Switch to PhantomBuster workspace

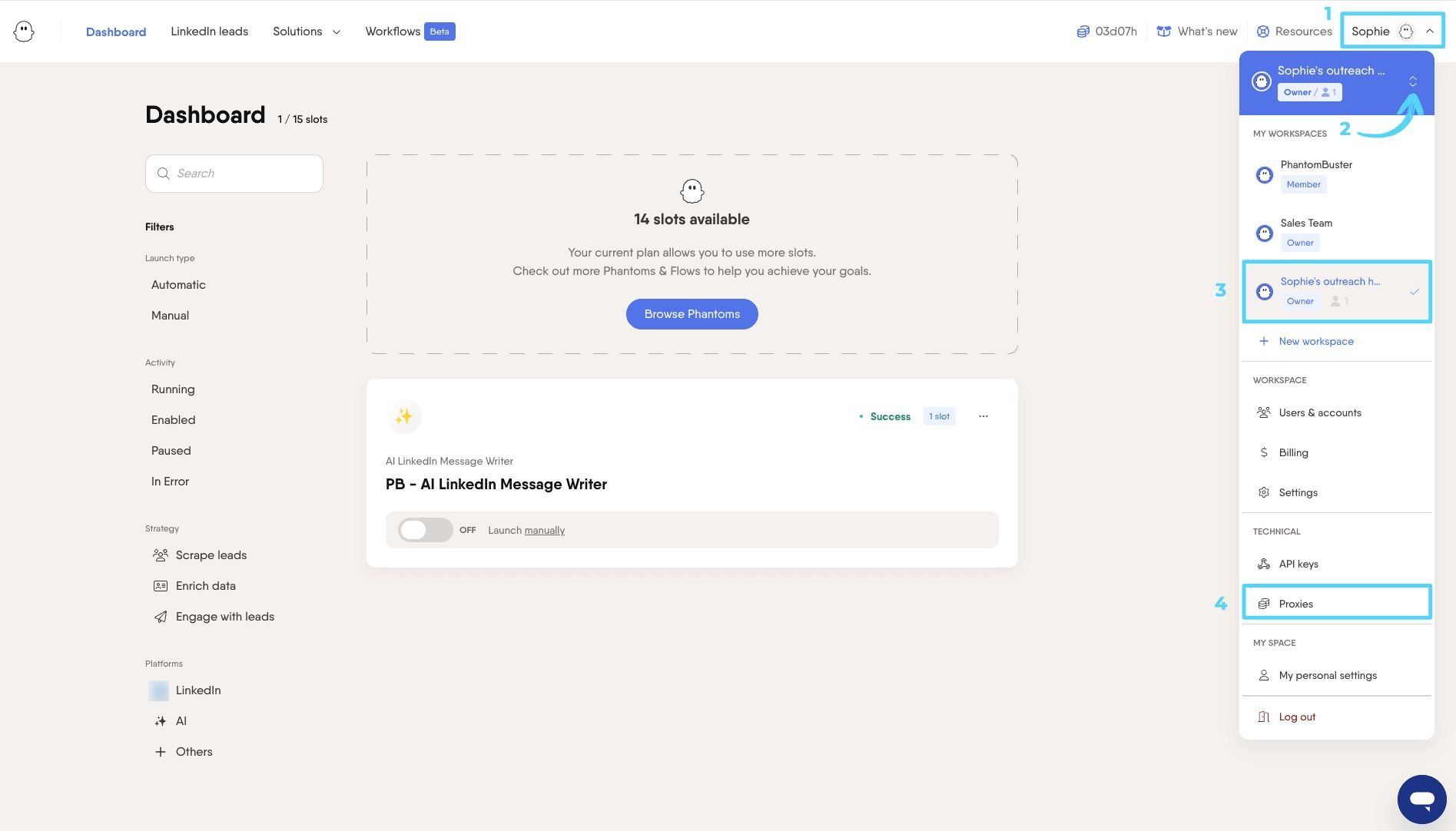1337,174
